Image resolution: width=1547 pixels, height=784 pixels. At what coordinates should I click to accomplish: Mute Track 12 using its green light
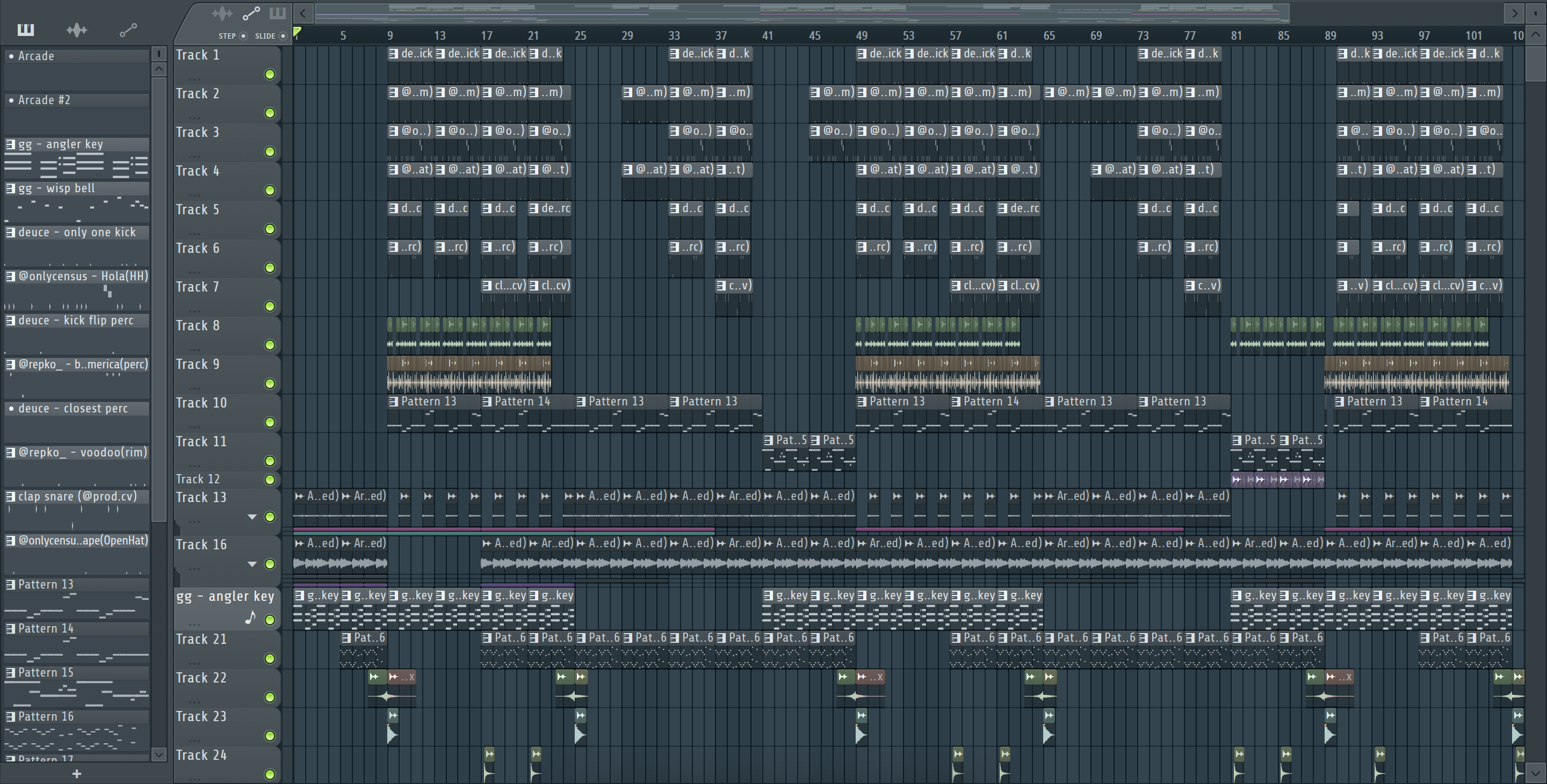270,480
